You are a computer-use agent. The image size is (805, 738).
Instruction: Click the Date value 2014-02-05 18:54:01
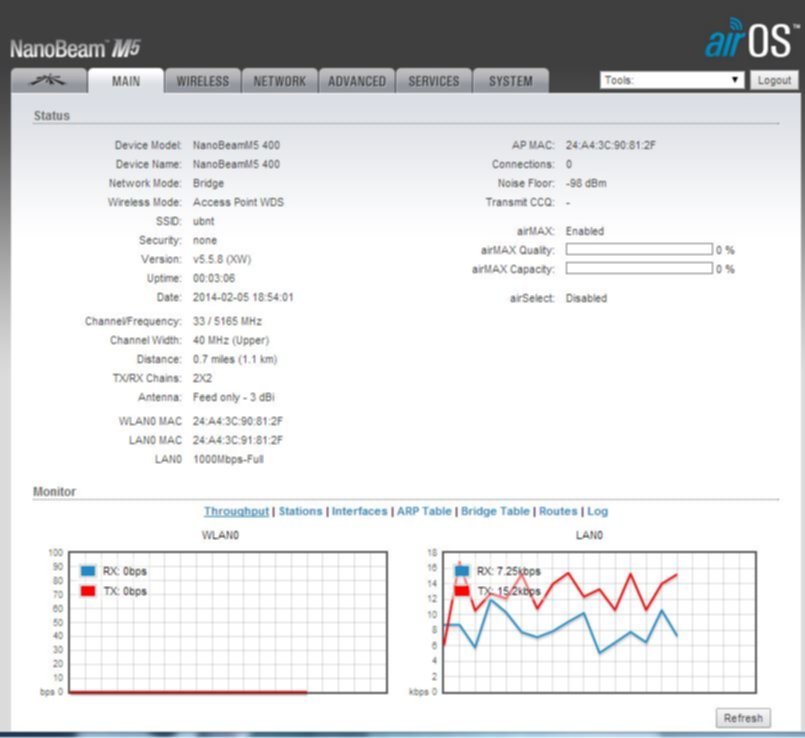[243, 297]
